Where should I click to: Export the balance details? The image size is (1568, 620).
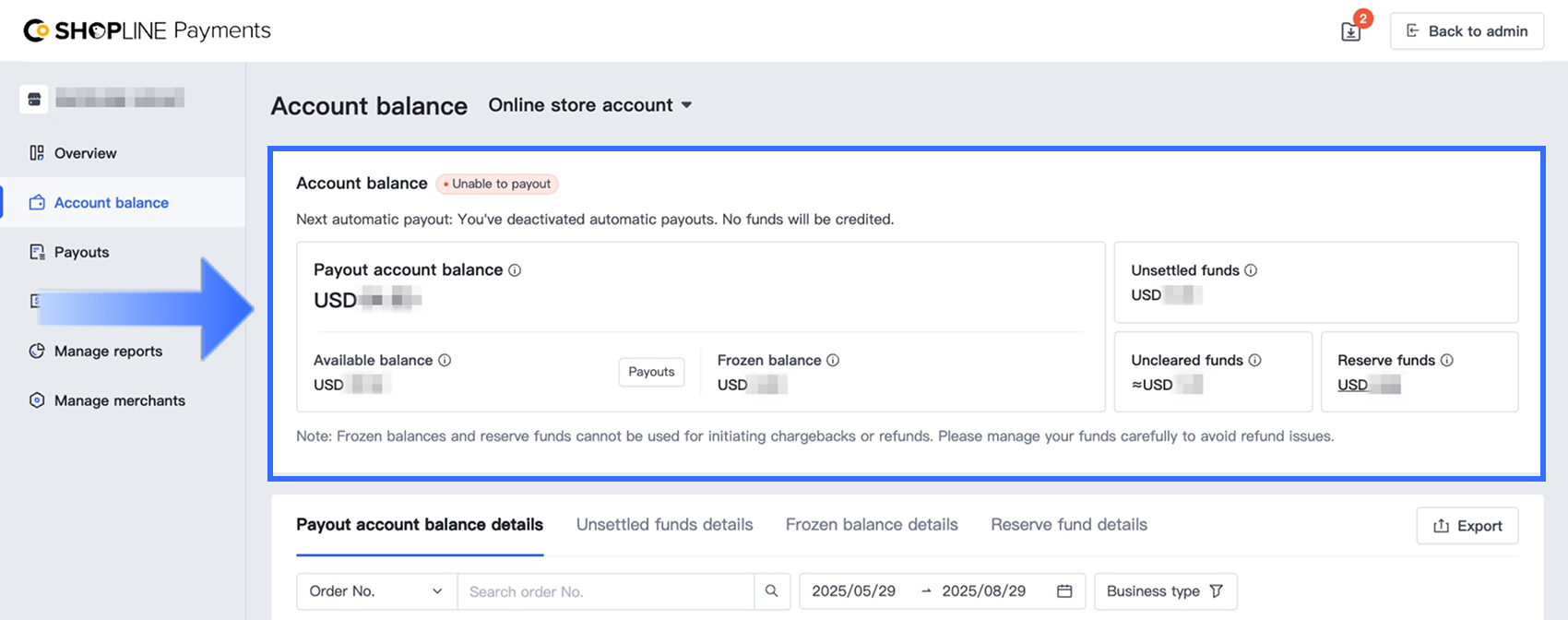1467,526
